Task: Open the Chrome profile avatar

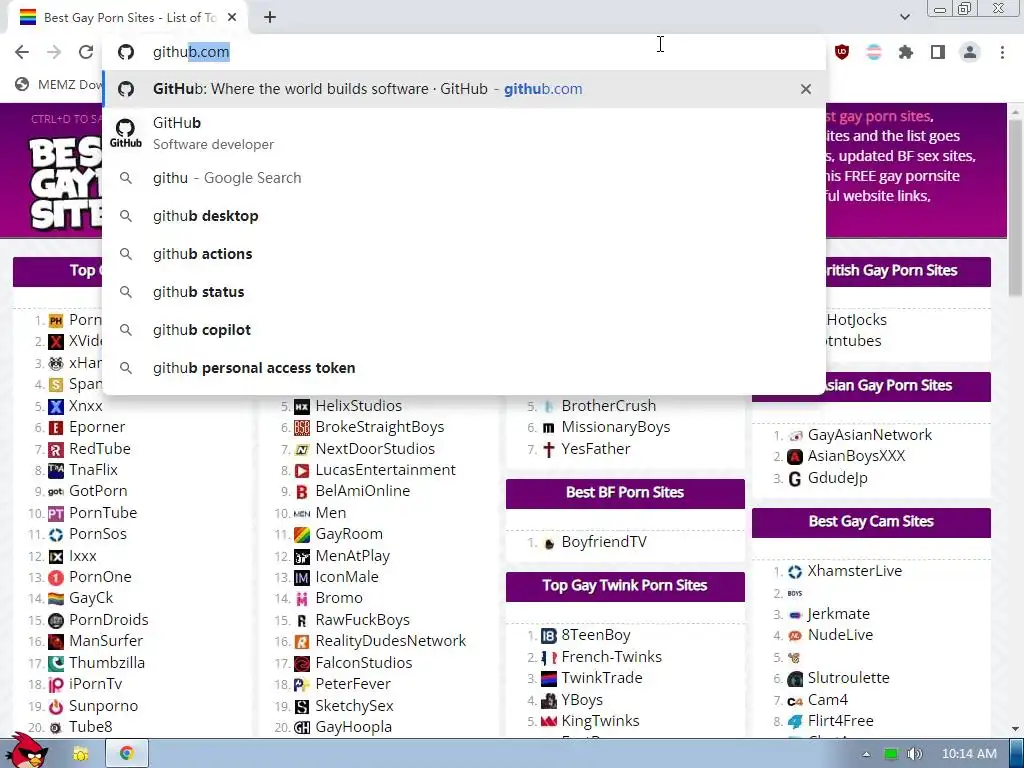Action: (x=970, y=52)
